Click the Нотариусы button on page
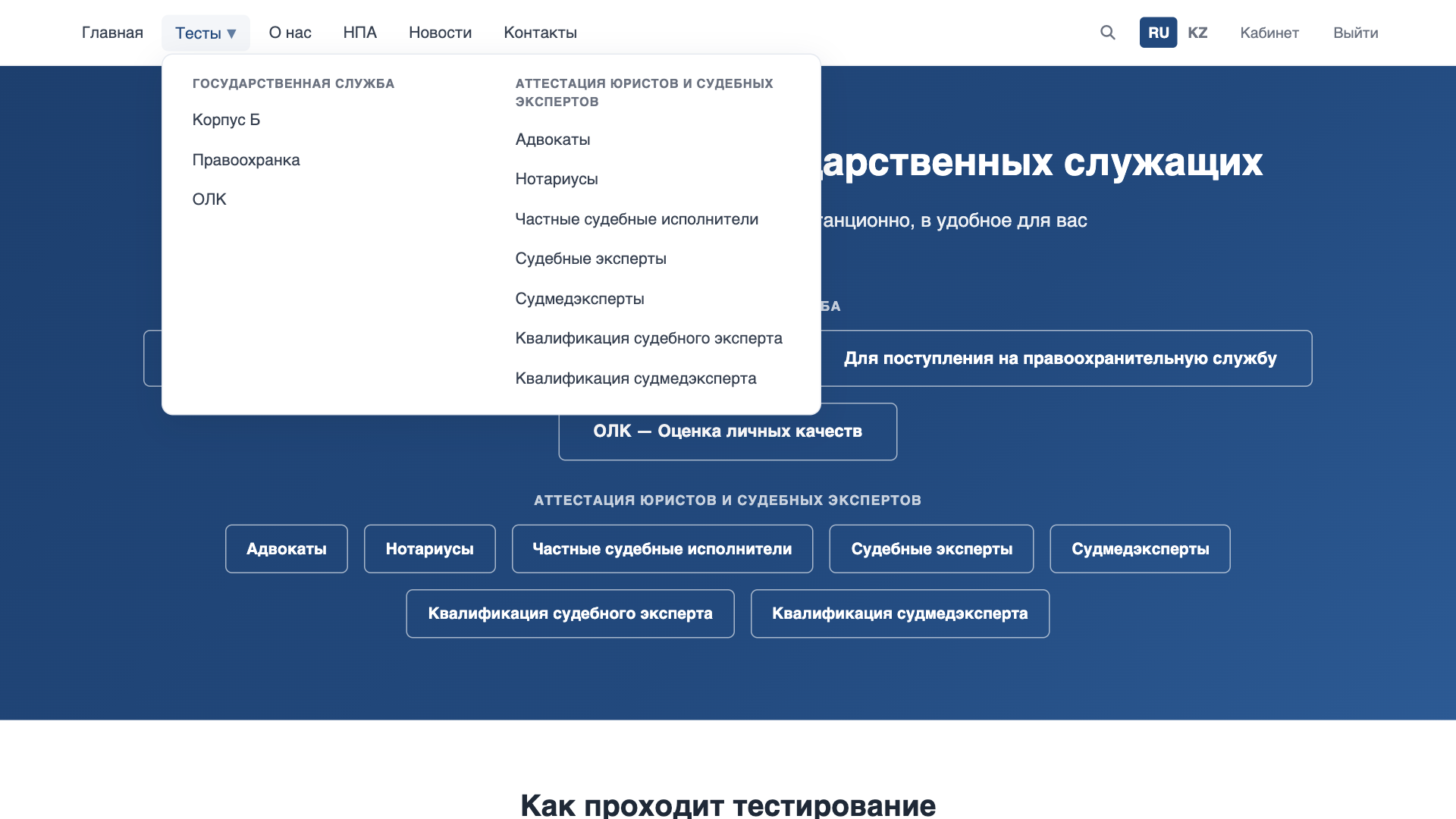1456x819 pixels. [x=430, y=549]
